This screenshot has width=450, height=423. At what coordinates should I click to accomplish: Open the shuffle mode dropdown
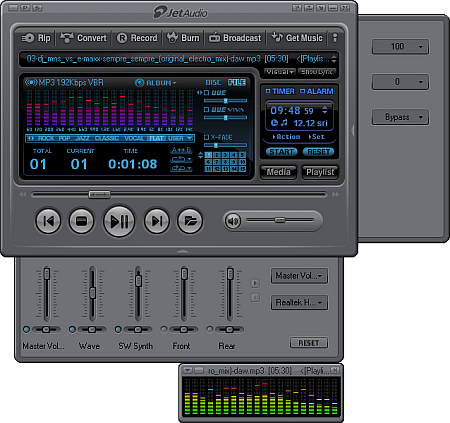point(181,169)
